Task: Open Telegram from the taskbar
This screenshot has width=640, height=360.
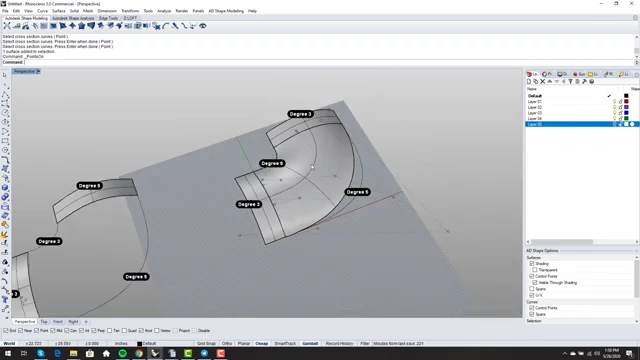Action: (x=204, y=353)
